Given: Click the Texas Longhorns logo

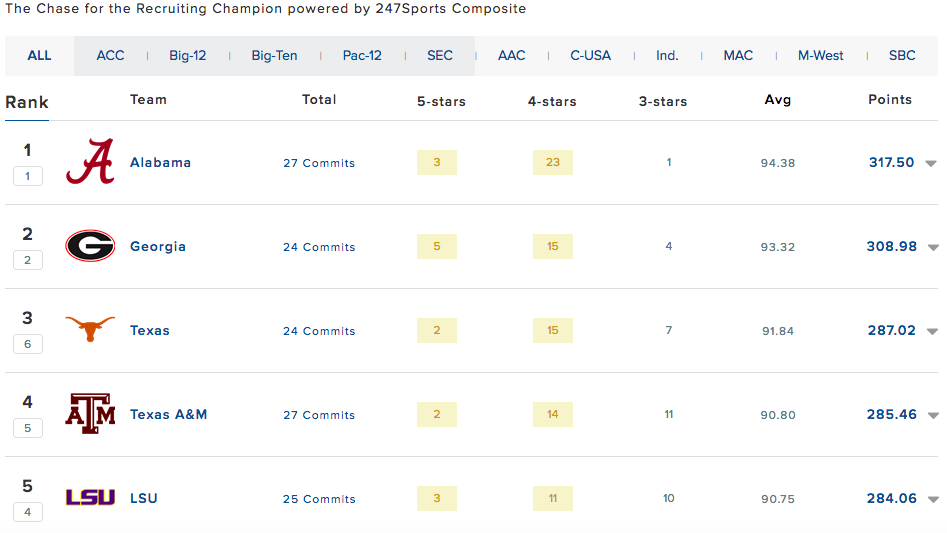Looking at the screenshot, I should [x=90, y=329].
